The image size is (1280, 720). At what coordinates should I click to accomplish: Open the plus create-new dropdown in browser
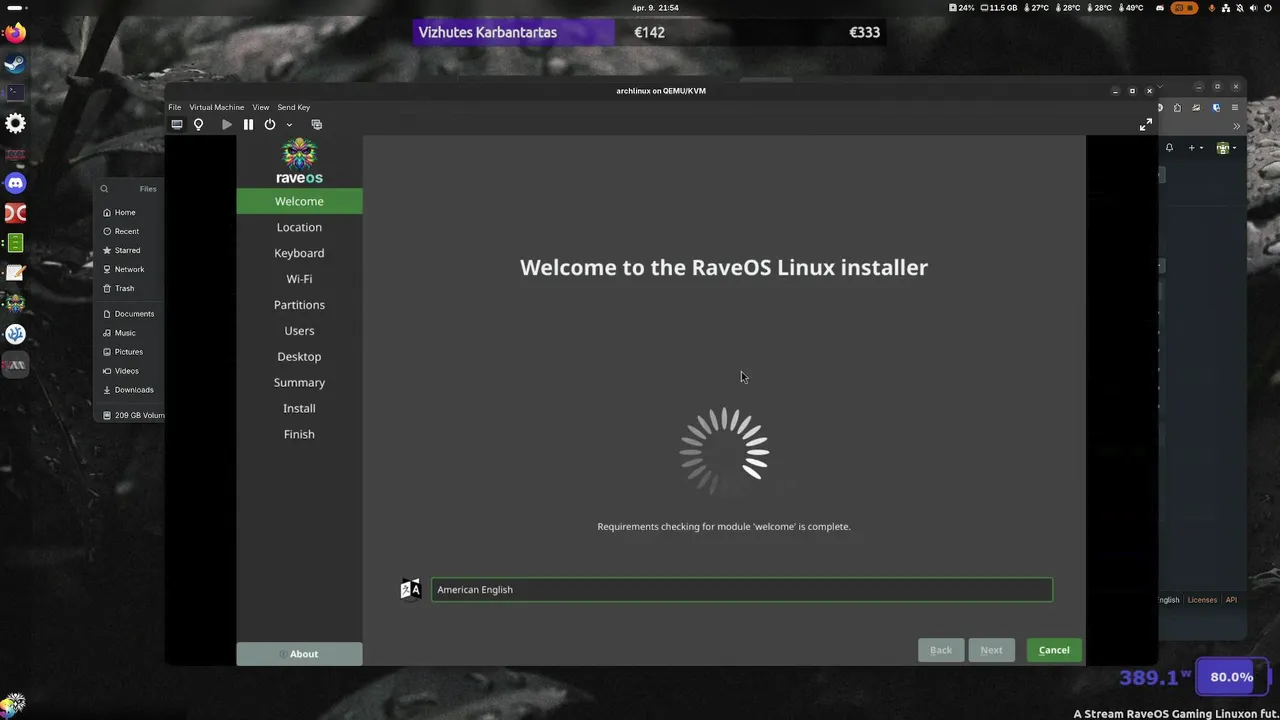click(1194, 148)
